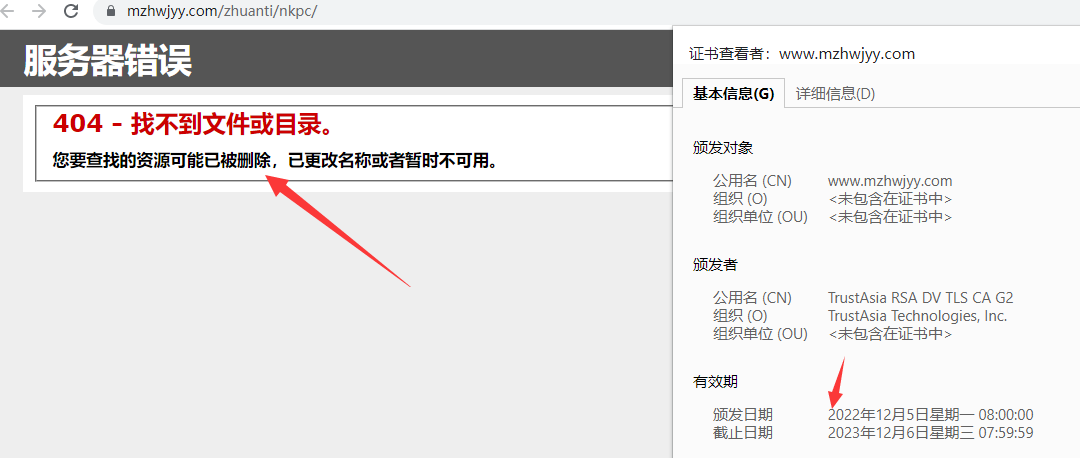Click the address bar URL mzhwjyy.com/zhuanti/nkpc/
The width and height of the screenshot is (1080, 458).
(x=222, y=12)
